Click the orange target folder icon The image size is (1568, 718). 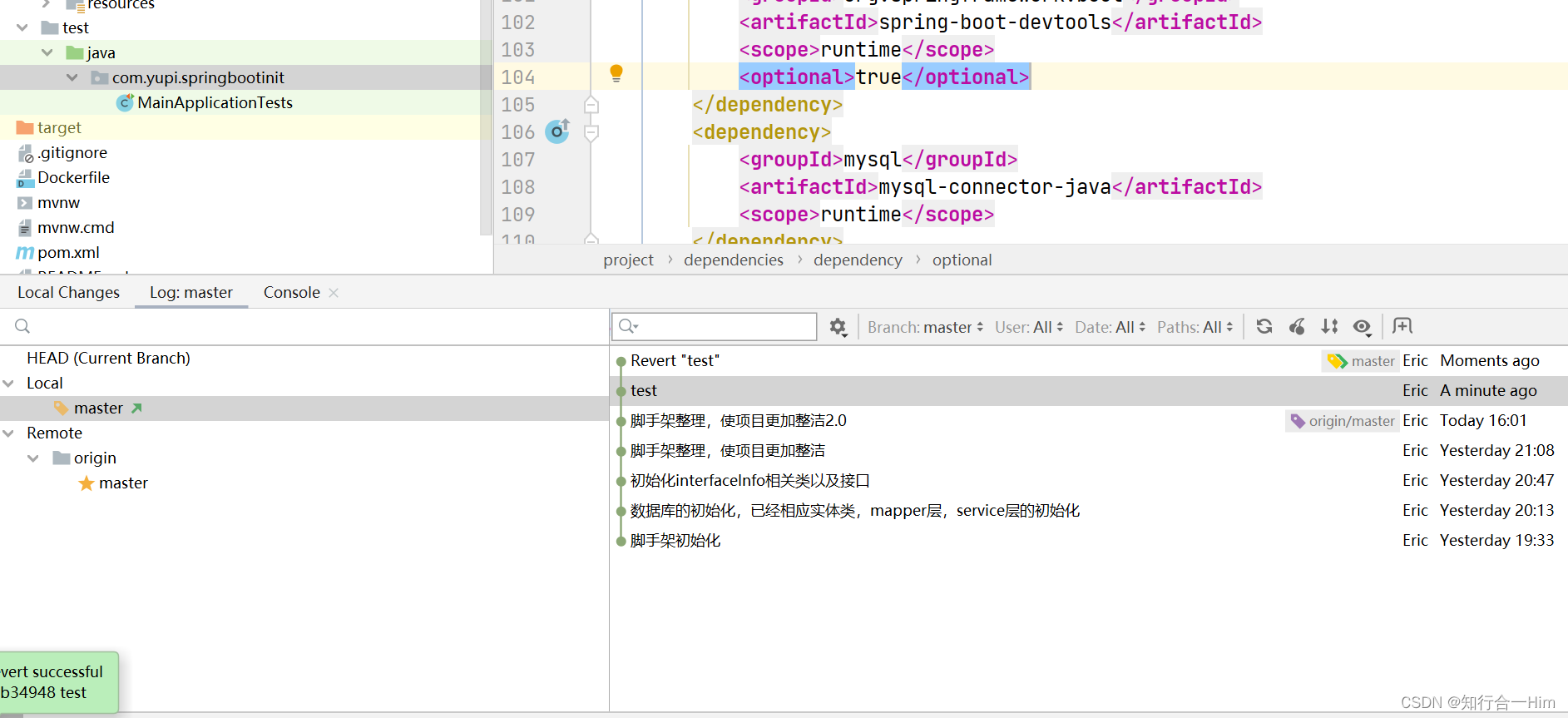point(25,127)
